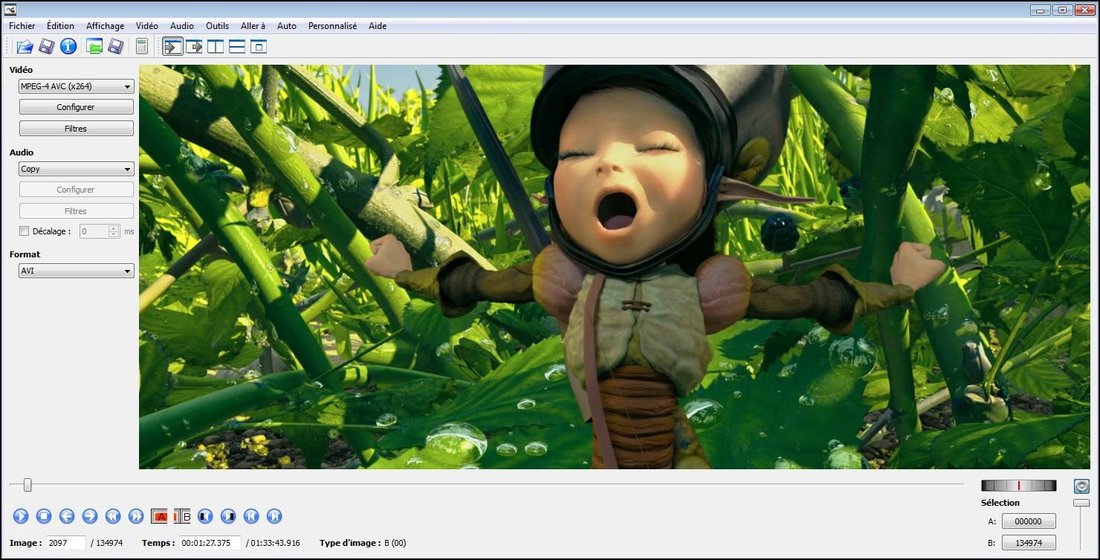
Task: Click selection A button showing 000000
Action: pos(1028,521)
